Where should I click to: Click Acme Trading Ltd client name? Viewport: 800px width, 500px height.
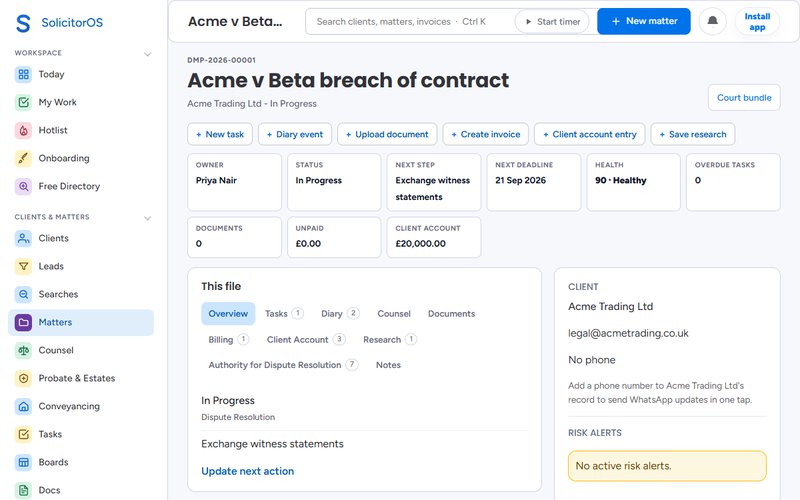click(611, 307)
